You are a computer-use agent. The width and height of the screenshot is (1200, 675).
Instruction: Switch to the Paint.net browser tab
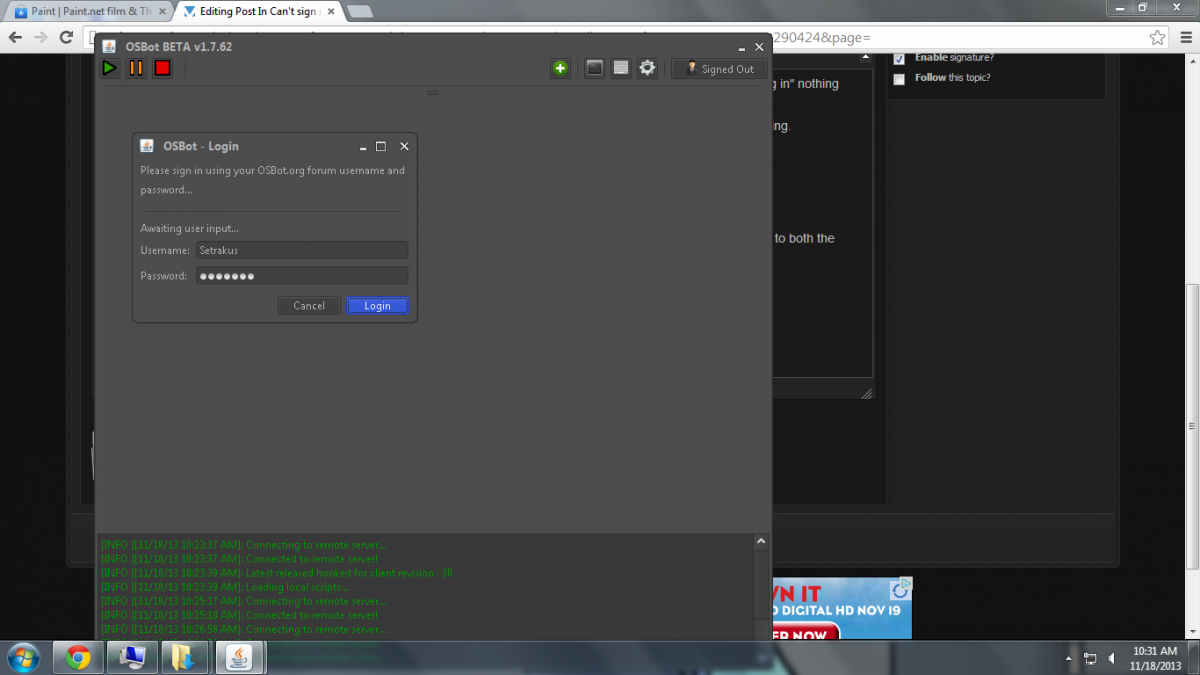(90, 12)
